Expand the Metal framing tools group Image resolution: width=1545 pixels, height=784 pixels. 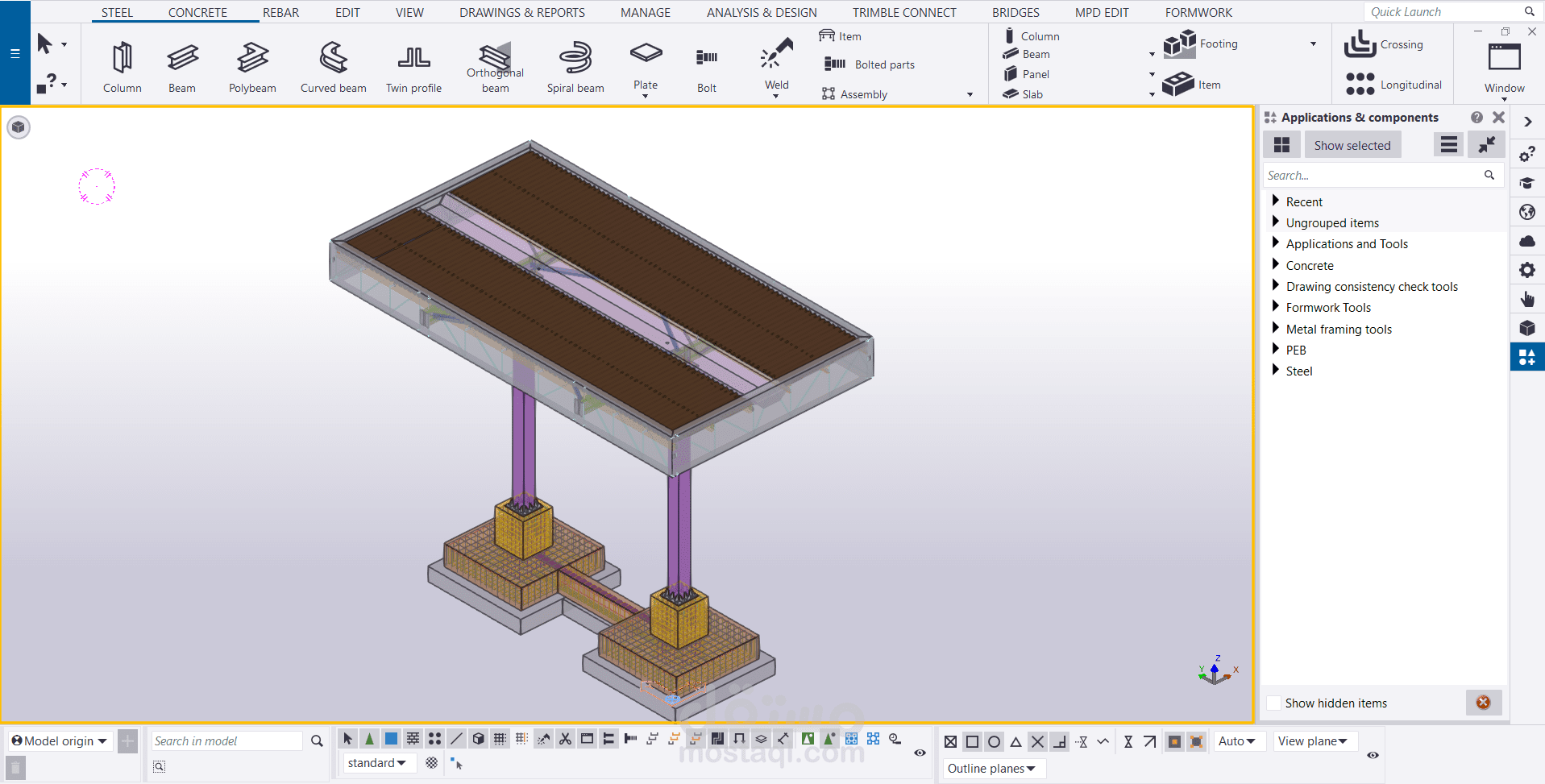tap(1275, 329)
